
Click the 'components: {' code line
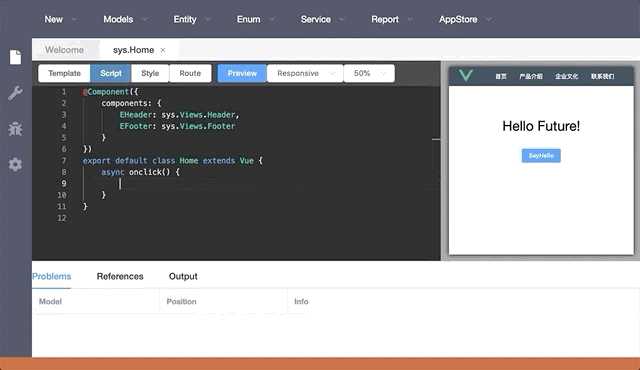click(x=131, y=103)
